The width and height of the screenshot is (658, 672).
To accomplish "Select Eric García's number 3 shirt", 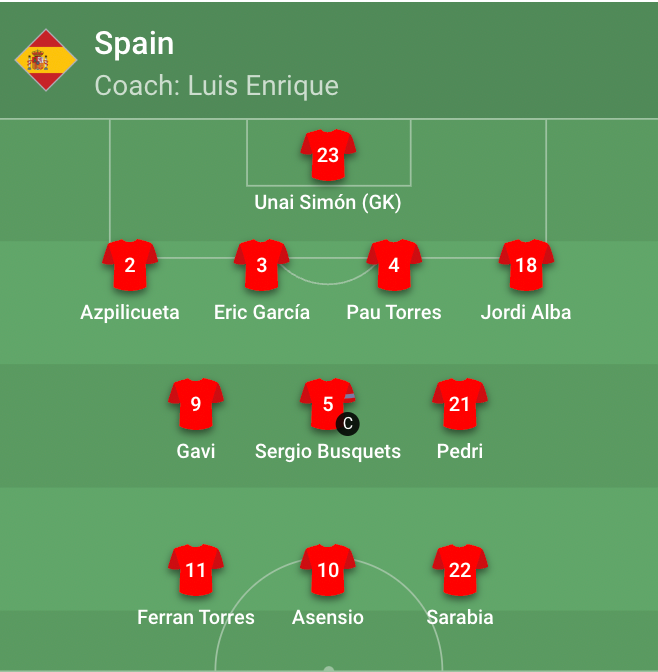I will (262, 265).
